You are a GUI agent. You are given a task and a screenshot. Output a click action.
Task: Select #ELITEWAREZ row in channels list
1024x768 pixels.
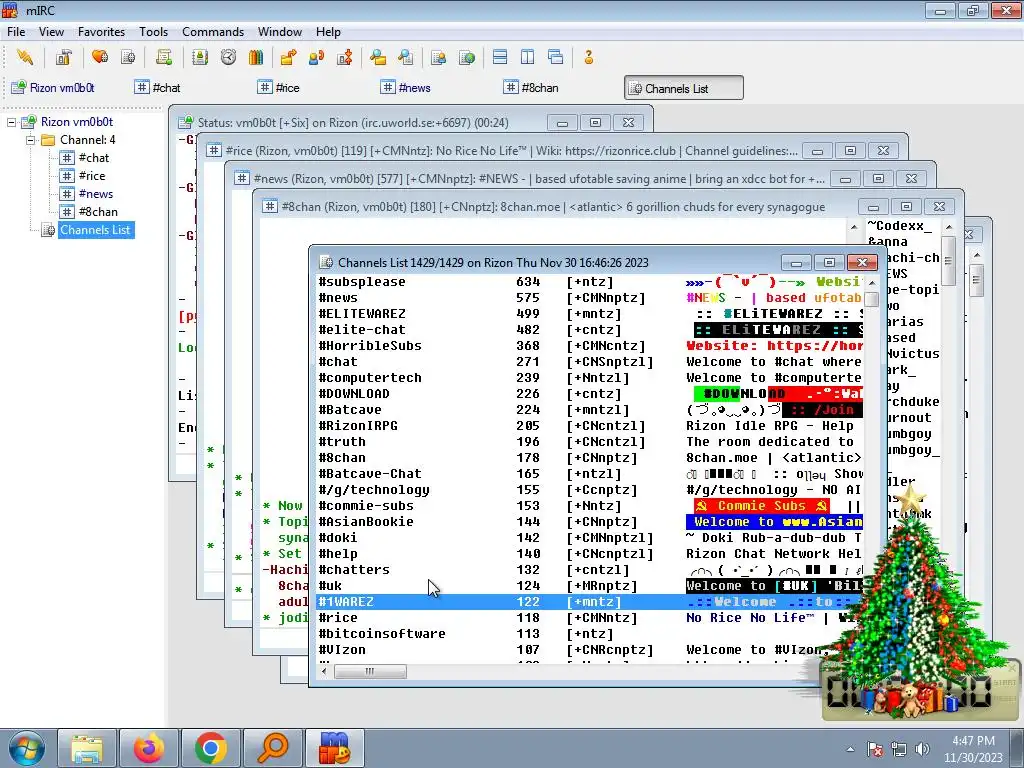pos(590,313)
